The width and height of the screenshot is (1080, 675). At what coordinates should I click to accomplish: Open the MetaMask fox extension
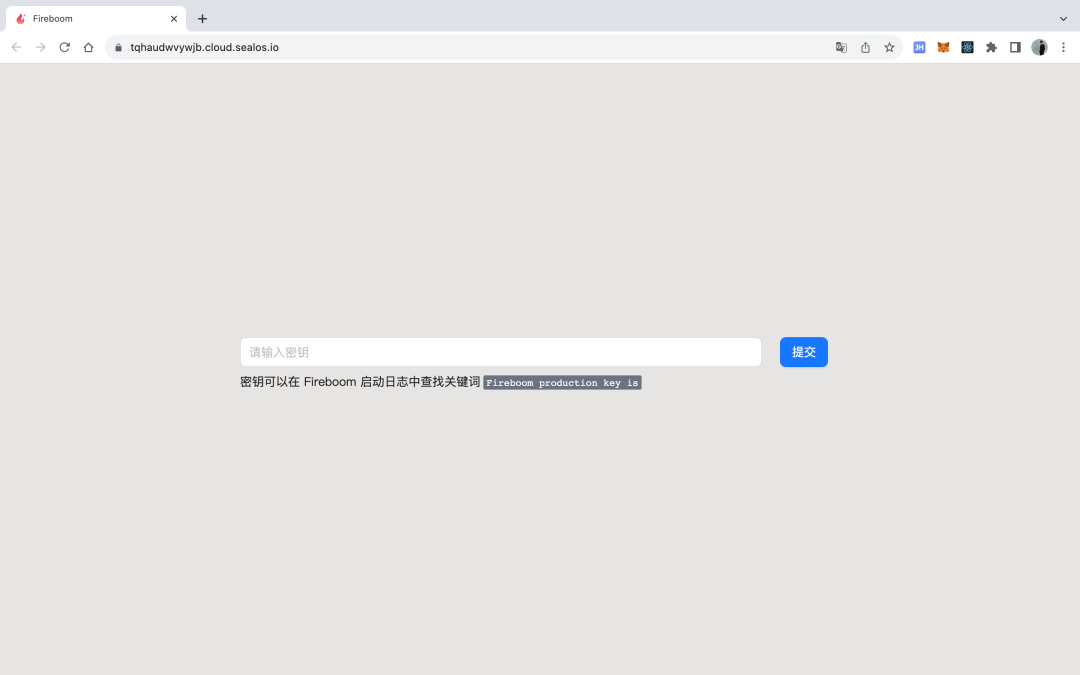pyautogui.click(x=943, y=48)
